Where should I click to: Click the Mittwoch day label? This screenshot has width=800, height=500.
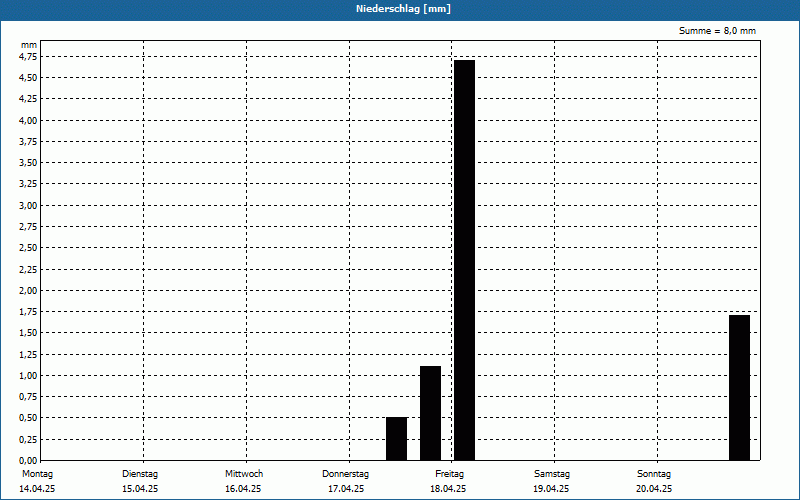pyautogui.click(x=244, y=474)
